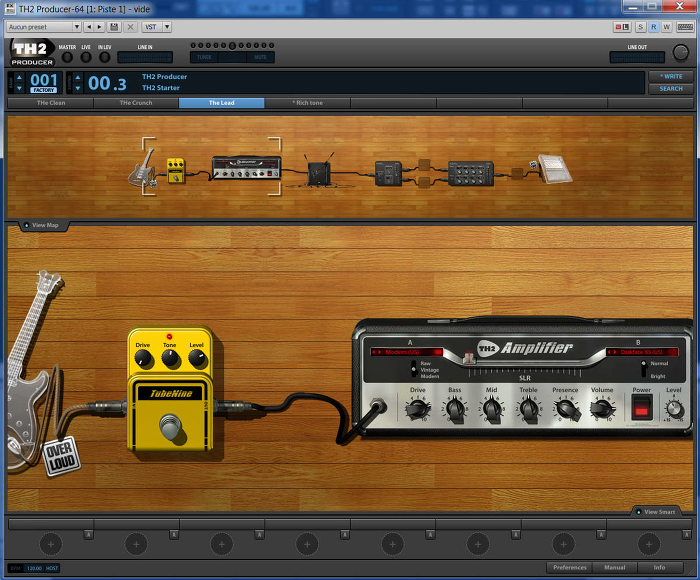This screenshot has width=700, height=580.
Task: Toggle the MUTE button
Action: [260, 57]
